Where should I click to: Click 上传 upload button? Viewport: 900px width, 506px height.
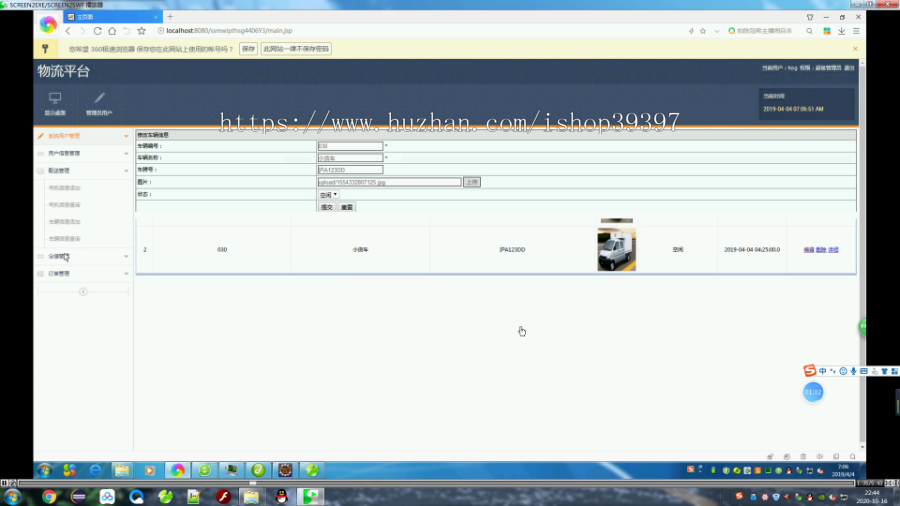472,182
